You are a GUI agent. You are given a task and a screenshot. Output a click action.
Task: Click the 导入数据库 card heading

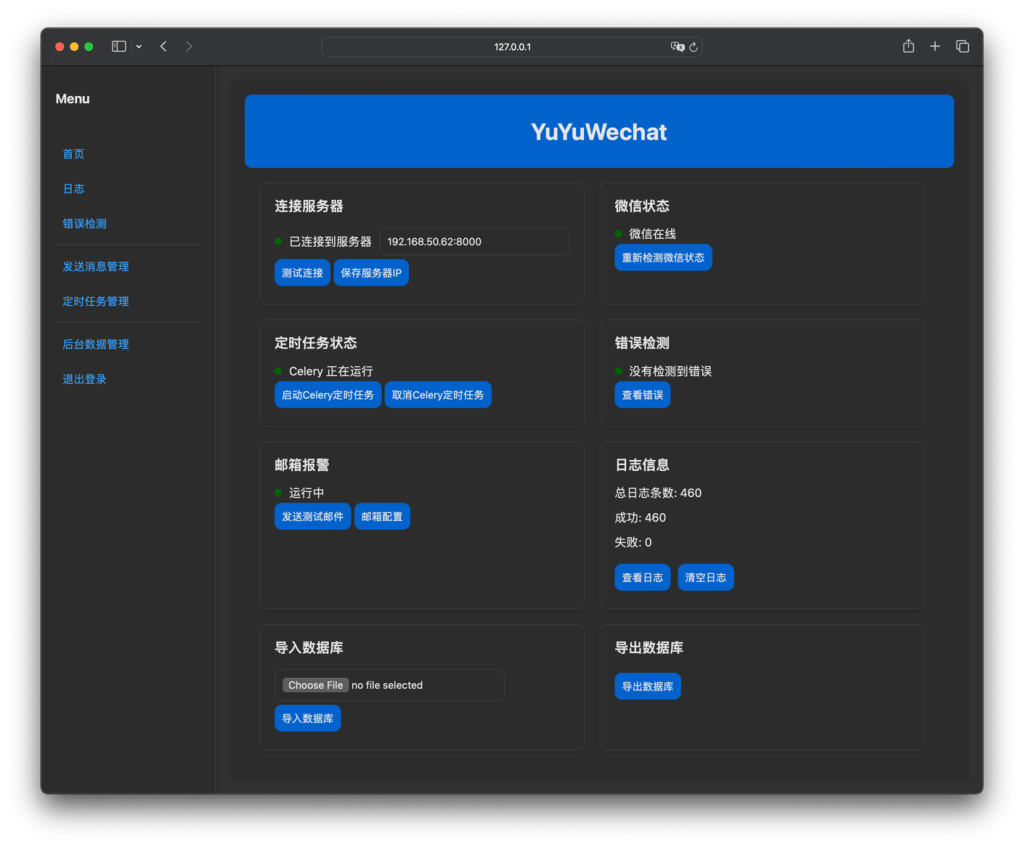pyautogui.click(x=308, y=647)
